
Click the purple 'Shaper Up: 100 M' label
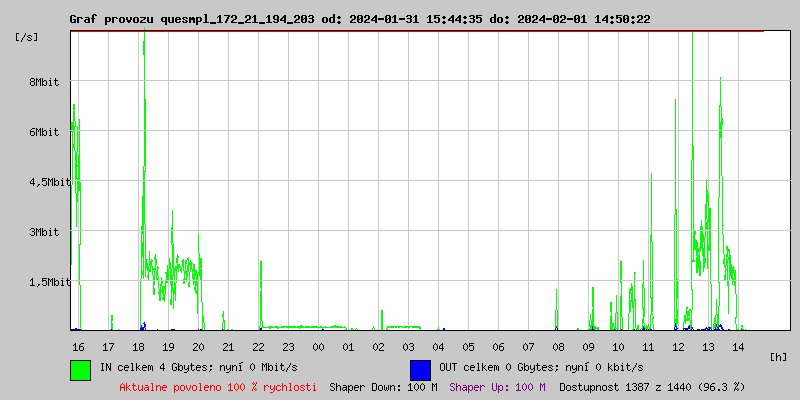(498, 386)
